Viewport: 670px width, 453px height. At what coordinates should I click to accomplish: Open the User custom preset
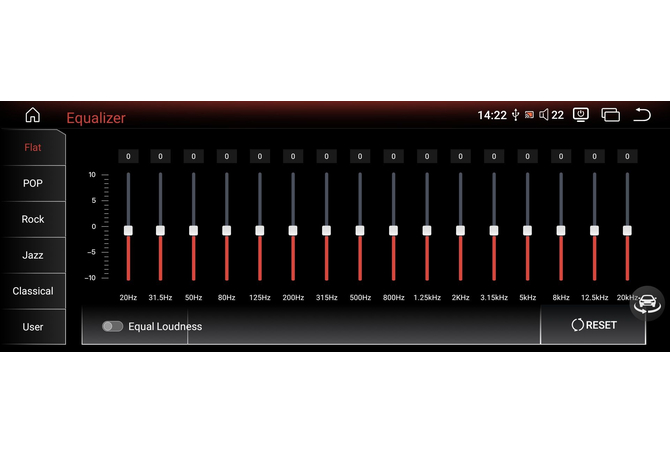click(x=33, y=327)
